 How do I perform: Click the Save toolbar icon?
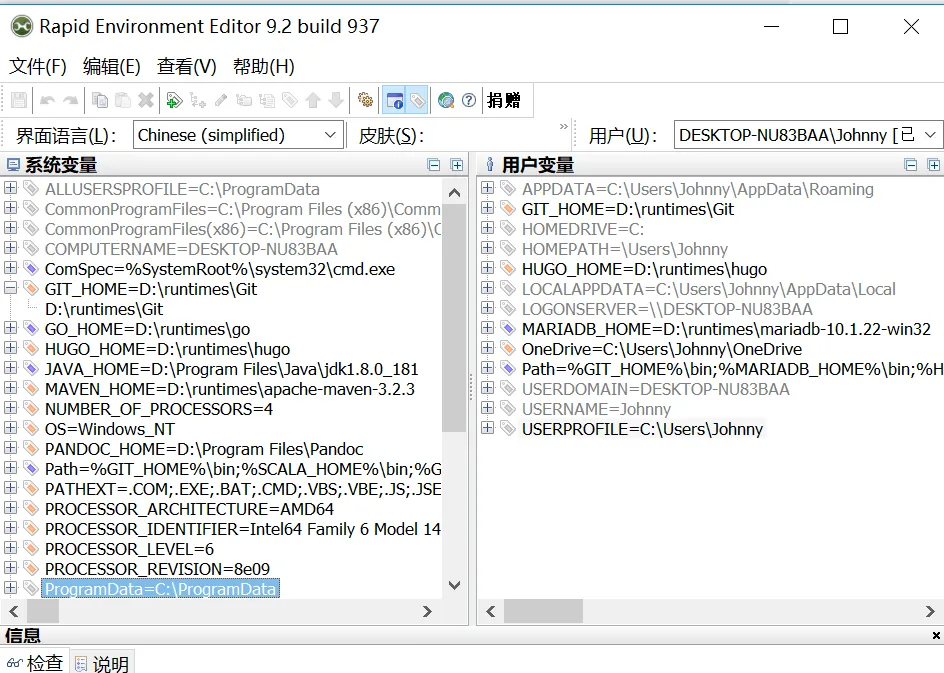click(19, 100)
